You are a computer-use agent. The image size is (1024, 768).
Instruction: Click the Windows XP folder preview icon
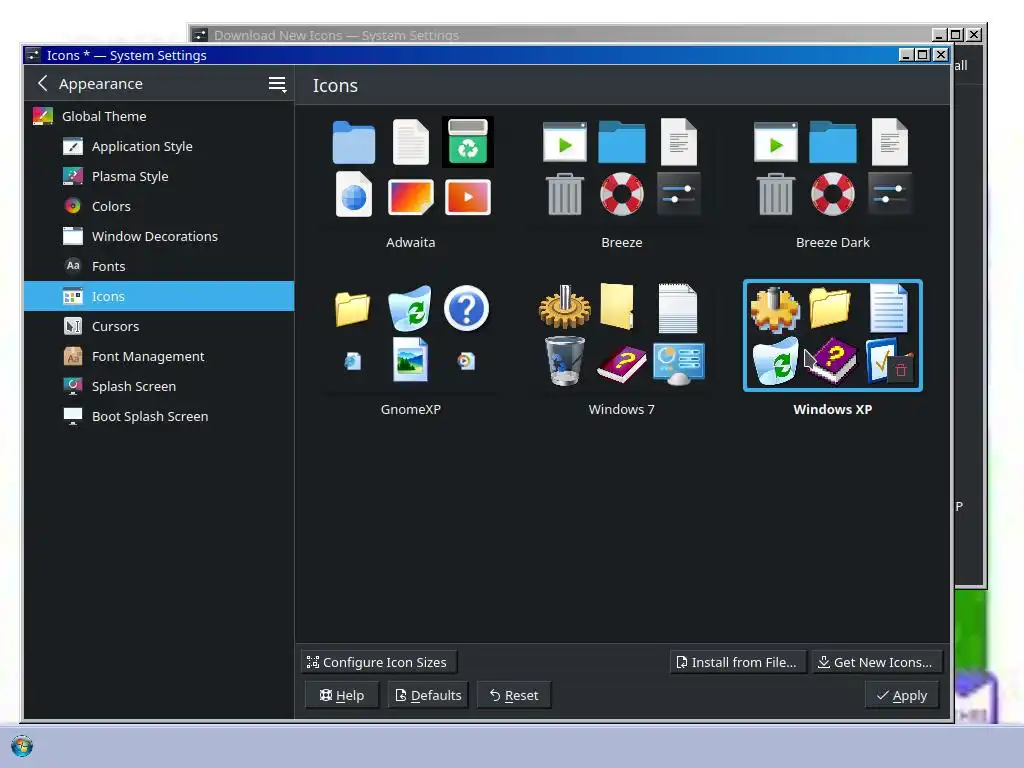[x=830, y=308]
